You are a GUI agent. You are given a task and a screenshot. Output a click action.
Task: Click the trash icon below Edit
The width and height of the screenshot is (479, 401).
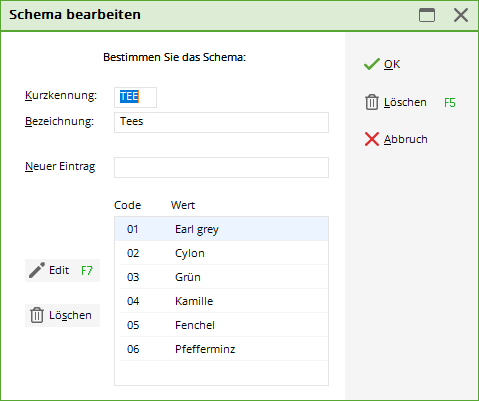pos(37,315)
